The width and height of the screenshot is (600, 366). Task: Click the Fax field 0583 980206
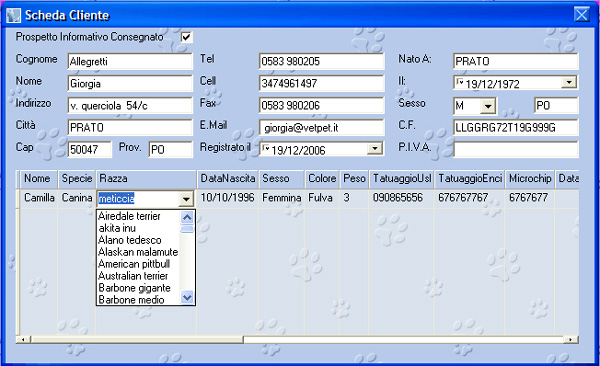pyautogui.click(x=321, y=105)
